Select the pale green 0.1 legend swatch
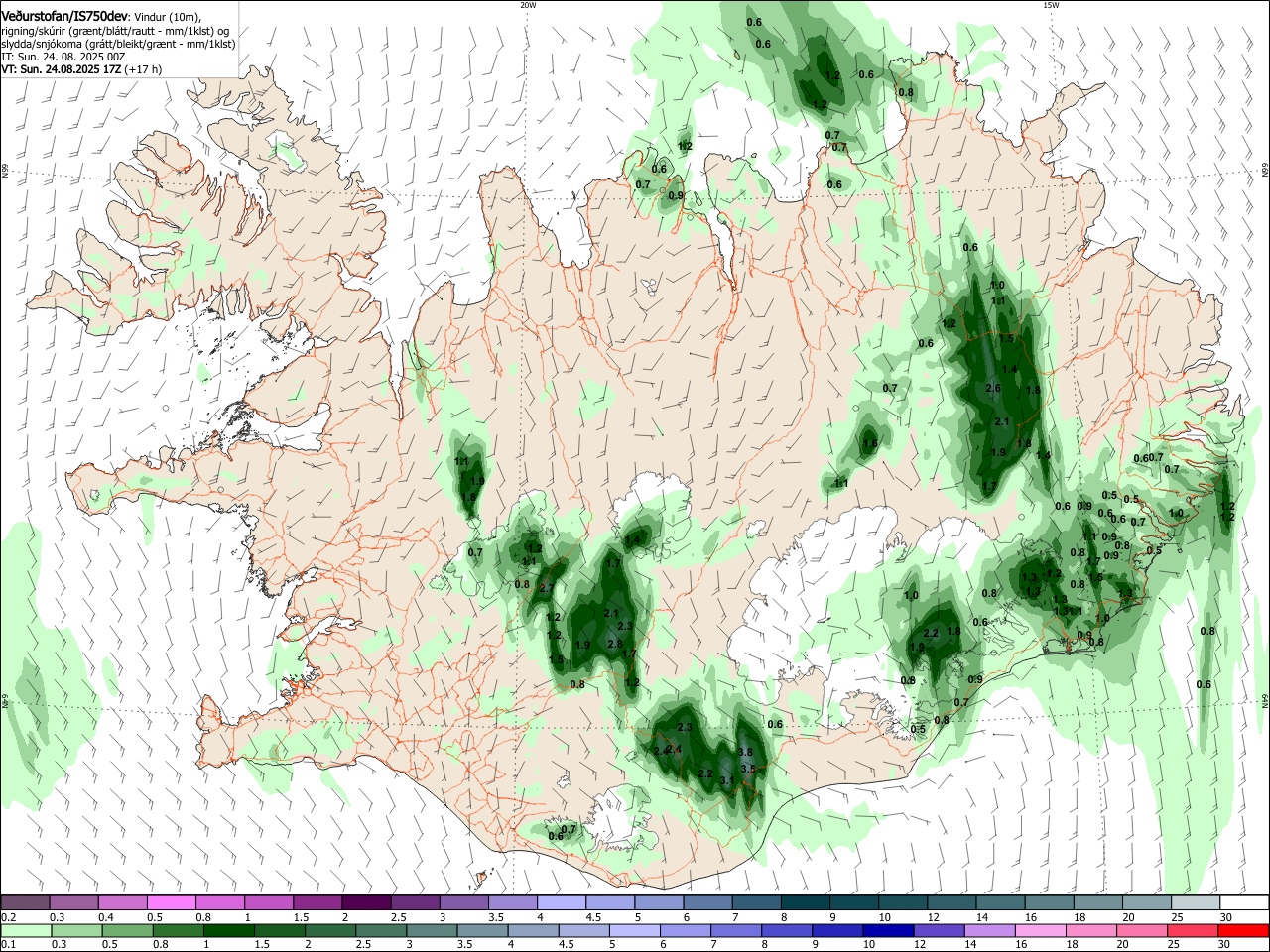 pos(26,931)
